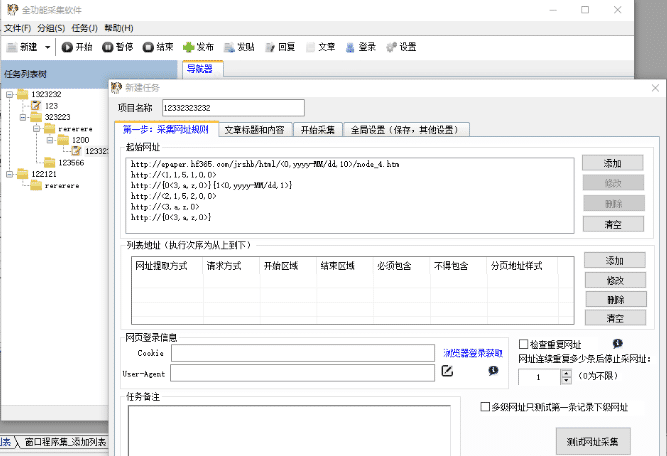Open the 新建 dropdown arrow

pos(48,47)
